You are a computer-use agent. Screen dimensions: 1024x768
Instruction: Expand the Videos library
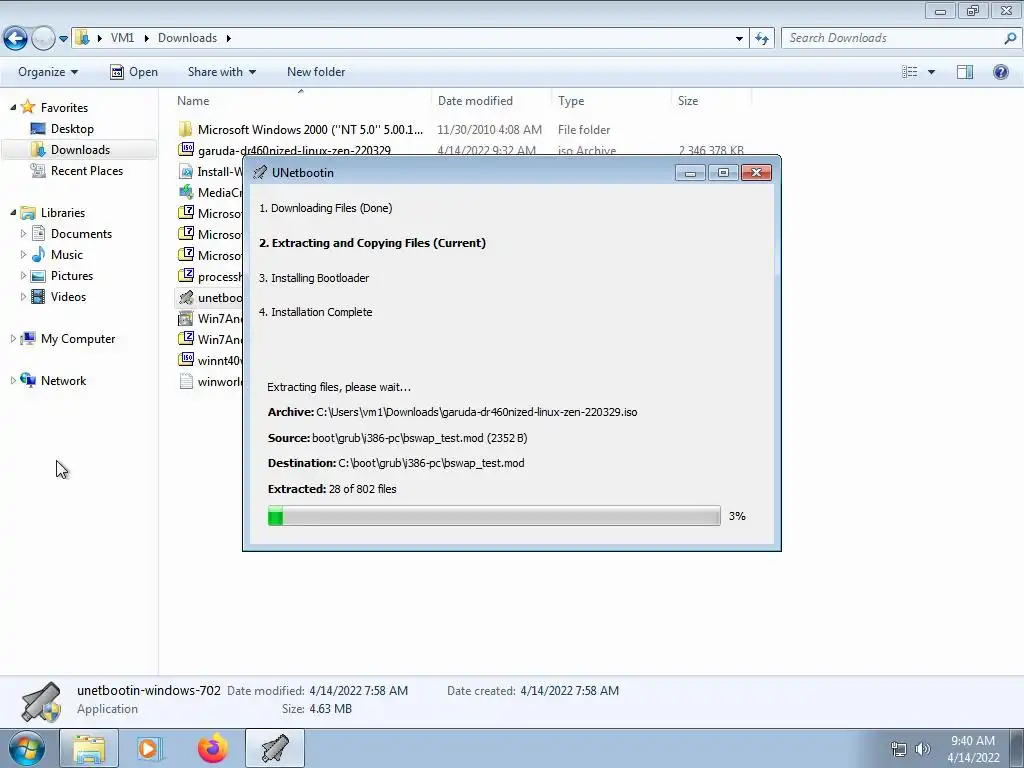click(24, 296)
